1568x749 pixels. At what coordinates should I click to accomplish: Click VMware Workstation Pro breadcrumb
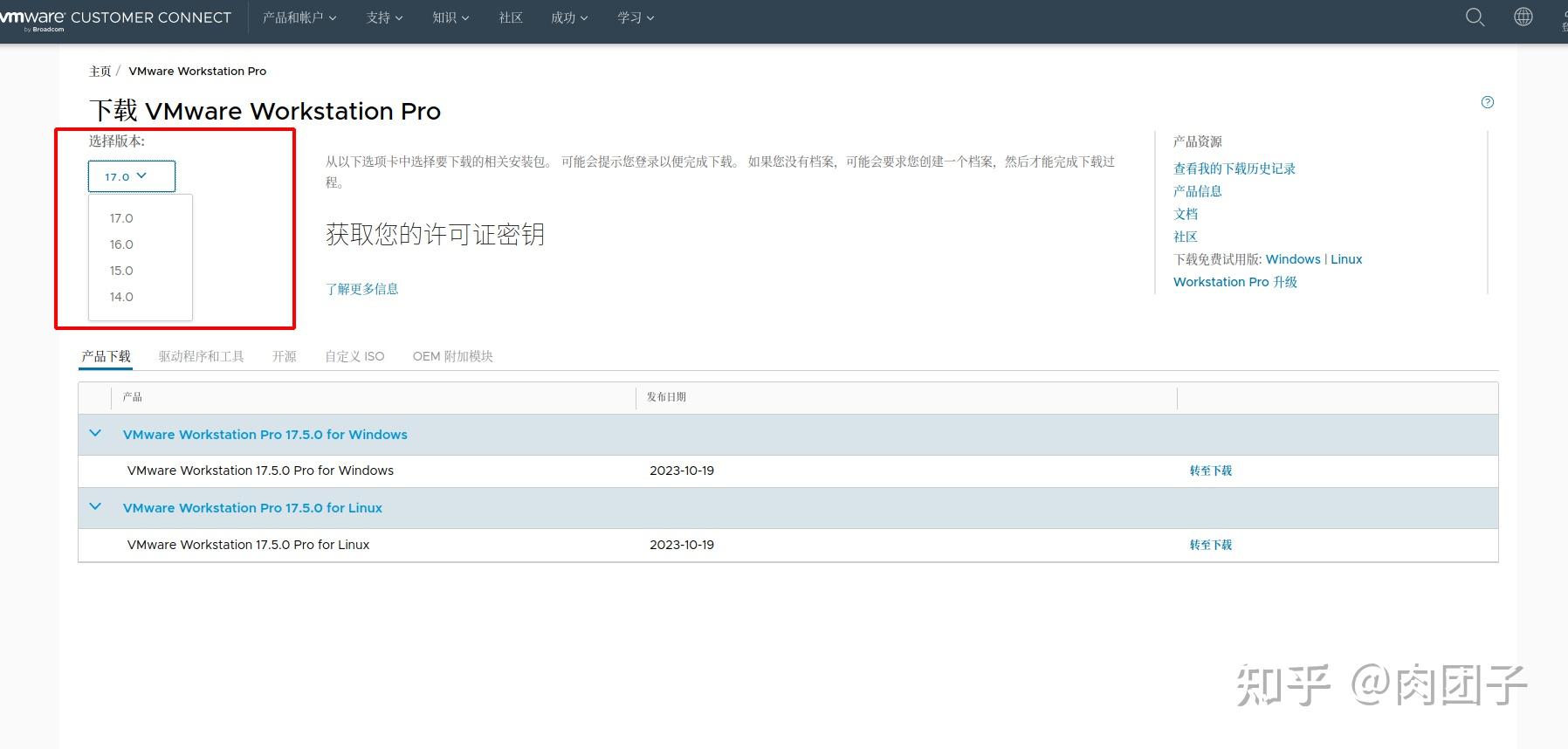click(197, 72)
